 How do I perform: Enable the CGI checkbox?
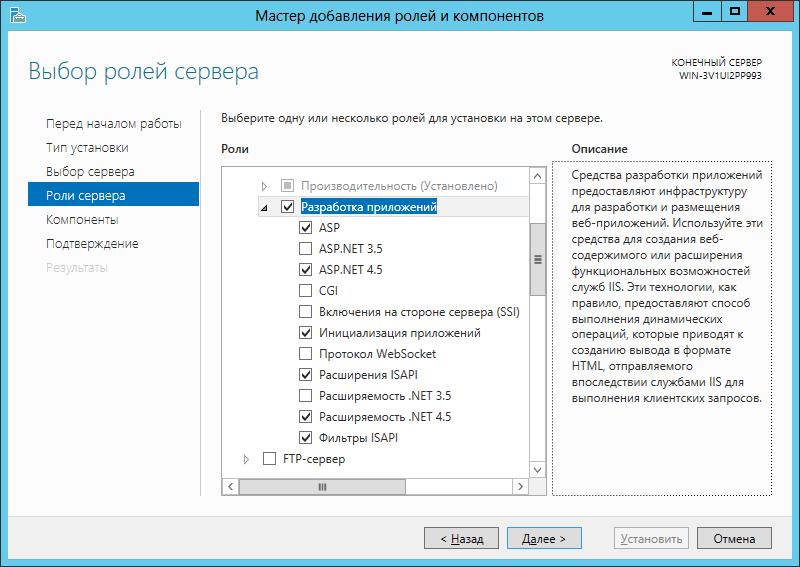[x=305, y=290]
